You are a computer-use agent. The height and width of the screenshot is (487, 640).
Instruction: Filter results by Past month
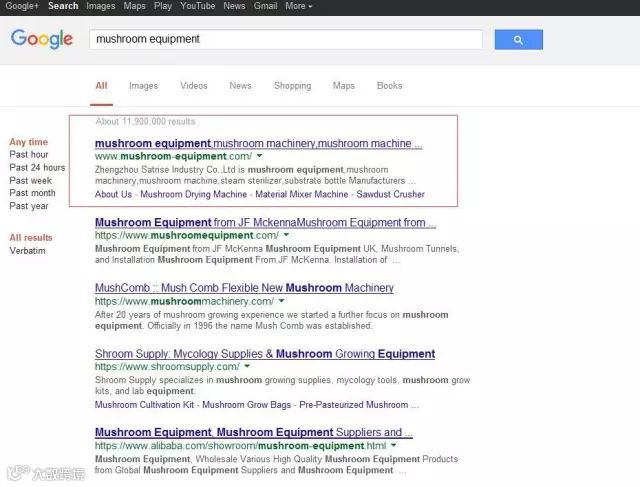32,193
